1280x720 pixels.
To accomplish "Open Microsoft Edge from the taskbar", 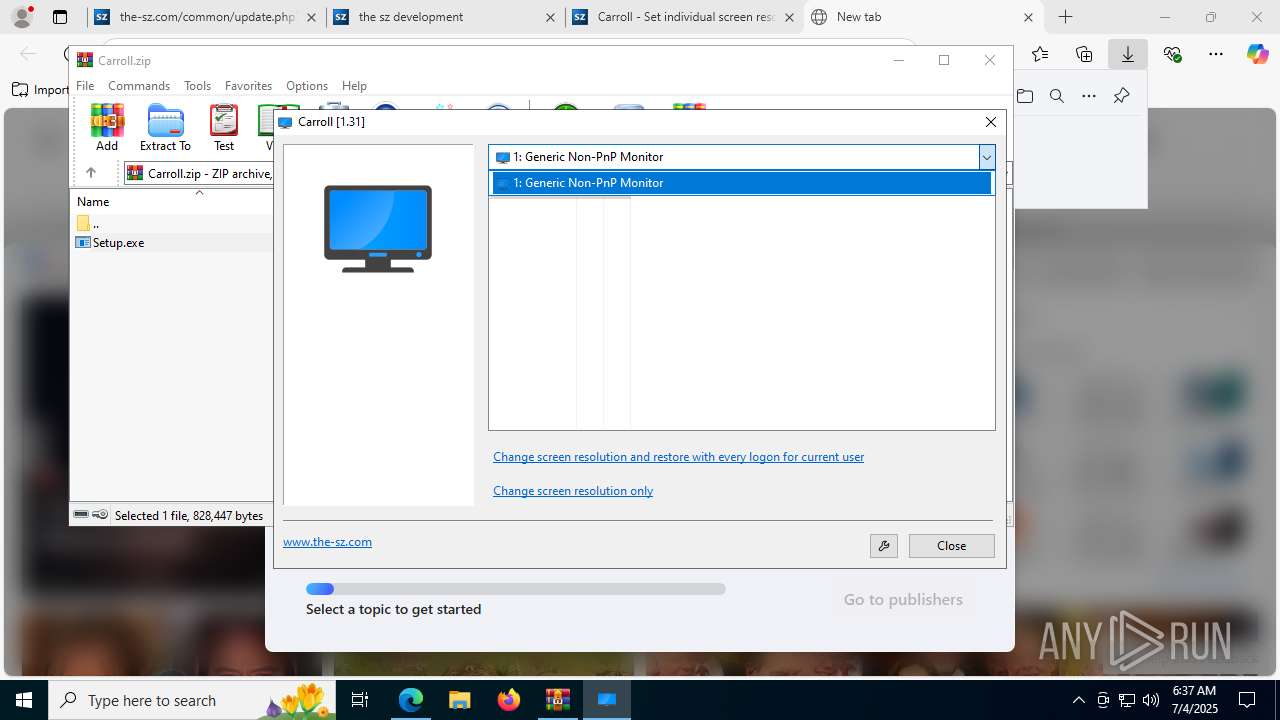I will (411, 700).
